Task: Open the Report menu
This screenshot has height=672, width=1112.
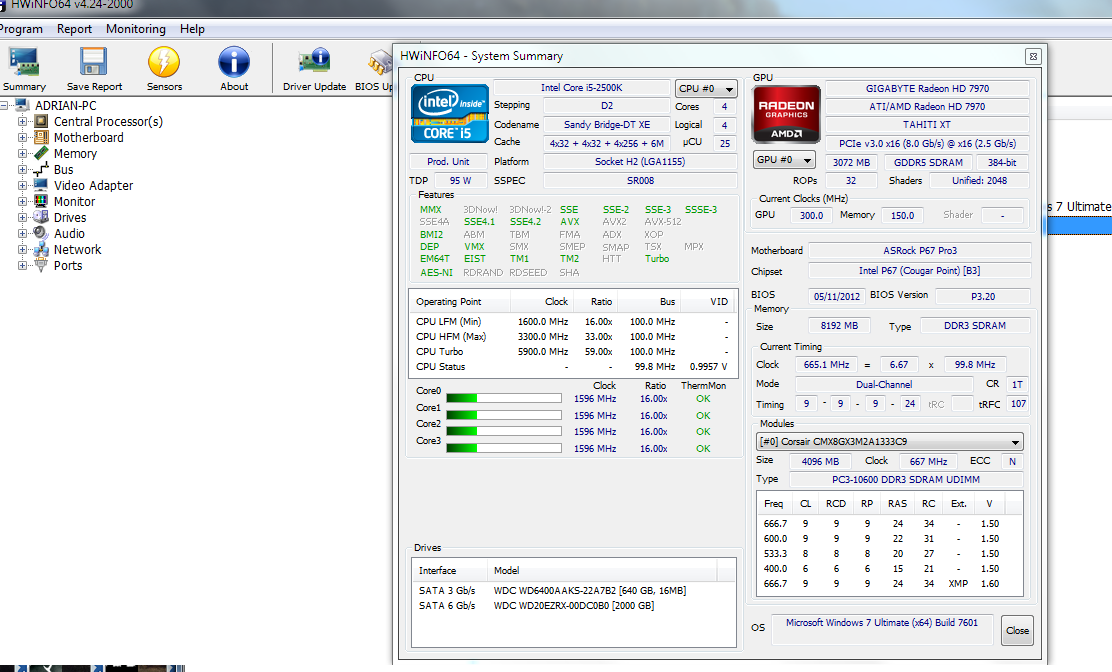Action: pos(74,29)
